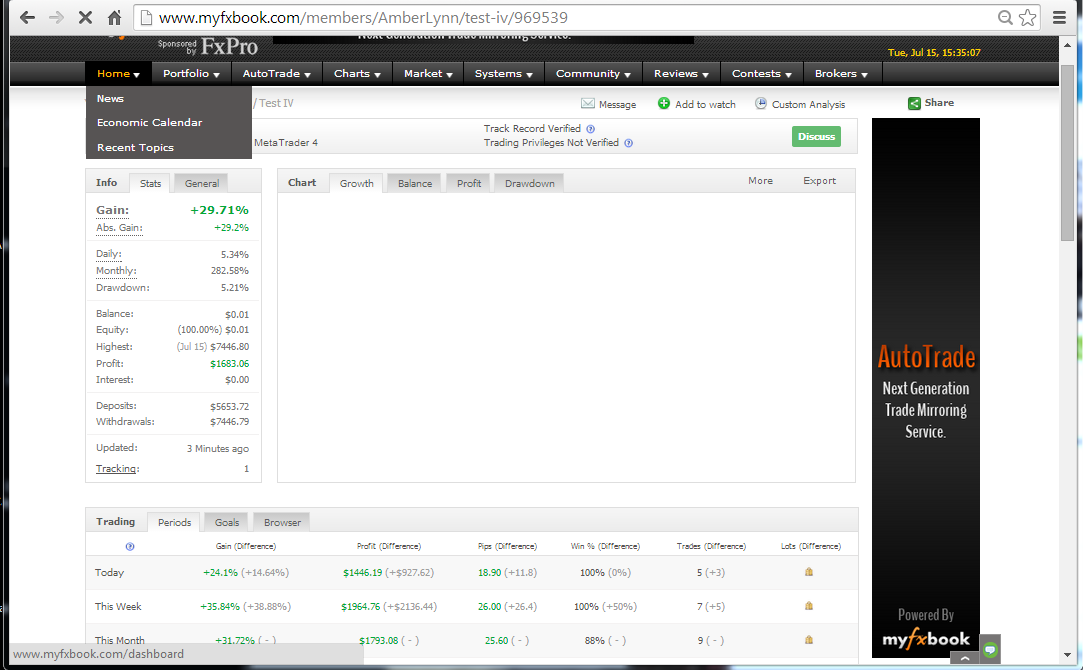This screenshot has width=1083, height=670.
Task: Expand the Portfolio dropdown menu
Action: tap(191, 73)
